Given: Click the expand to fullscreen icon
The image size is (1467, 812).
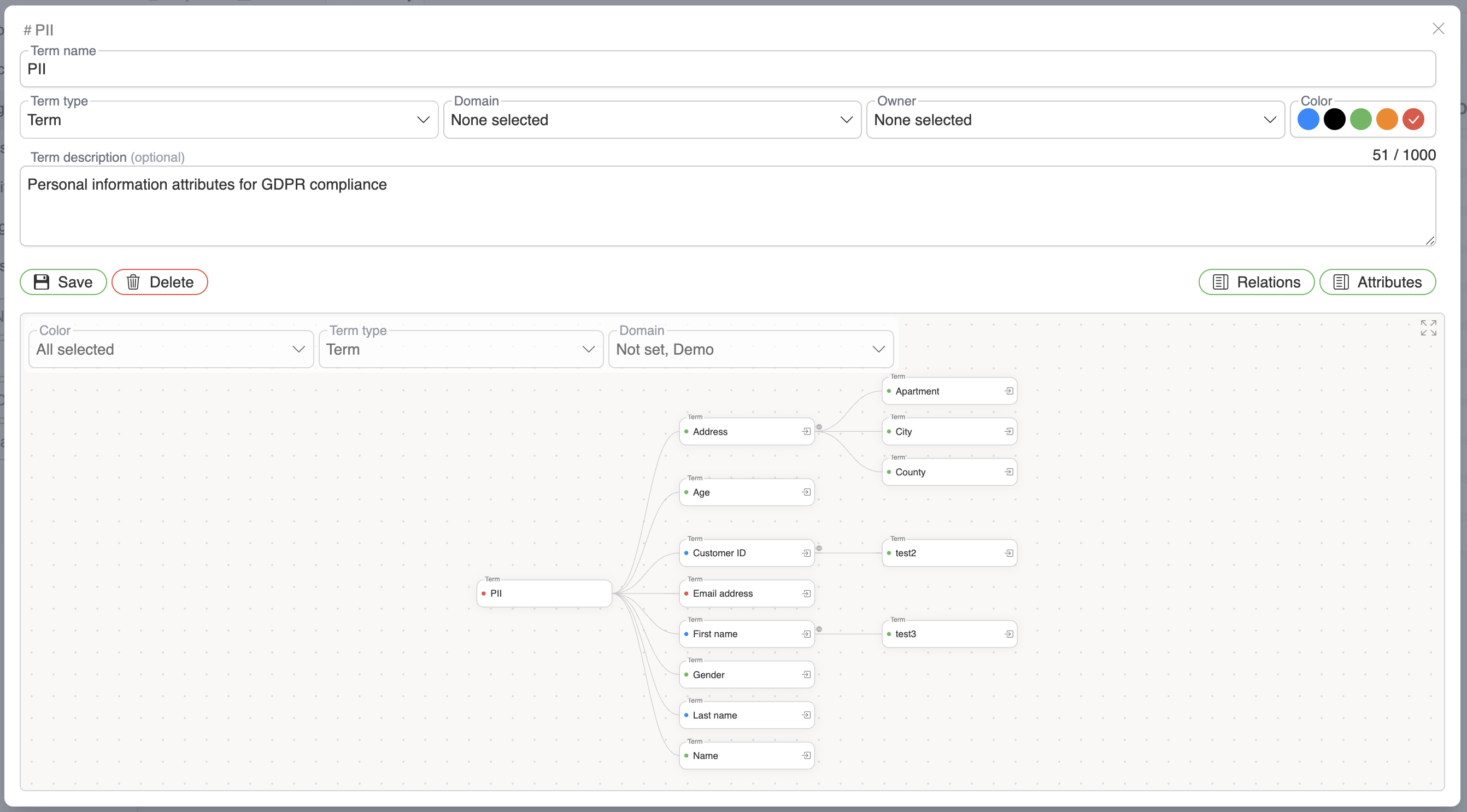Looking at the screenshot, I should [x=1429, y=328].
